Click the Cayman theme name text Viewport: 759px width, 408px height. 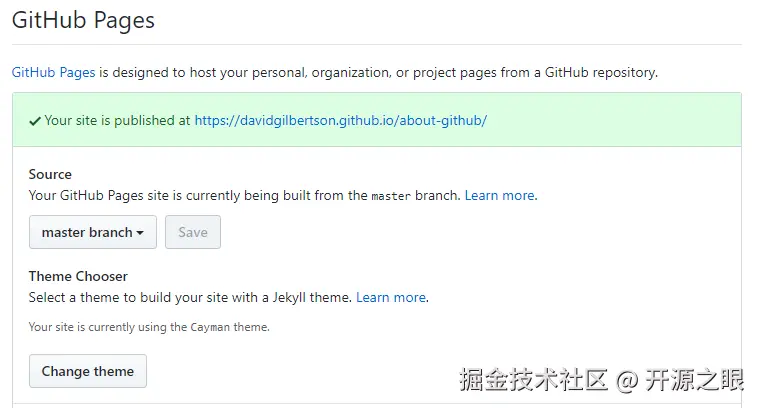(208, 327)
